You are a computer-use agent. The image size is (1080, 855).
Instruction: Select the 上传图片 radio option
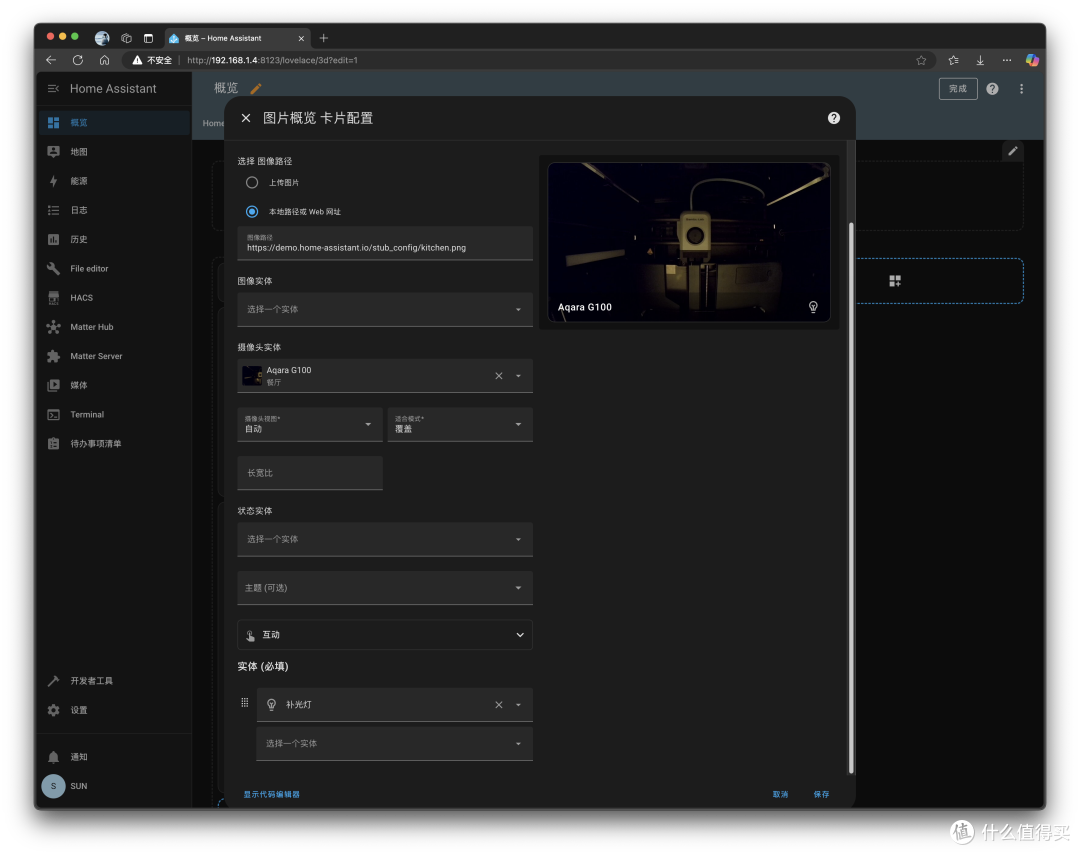(x=252, y=183)
